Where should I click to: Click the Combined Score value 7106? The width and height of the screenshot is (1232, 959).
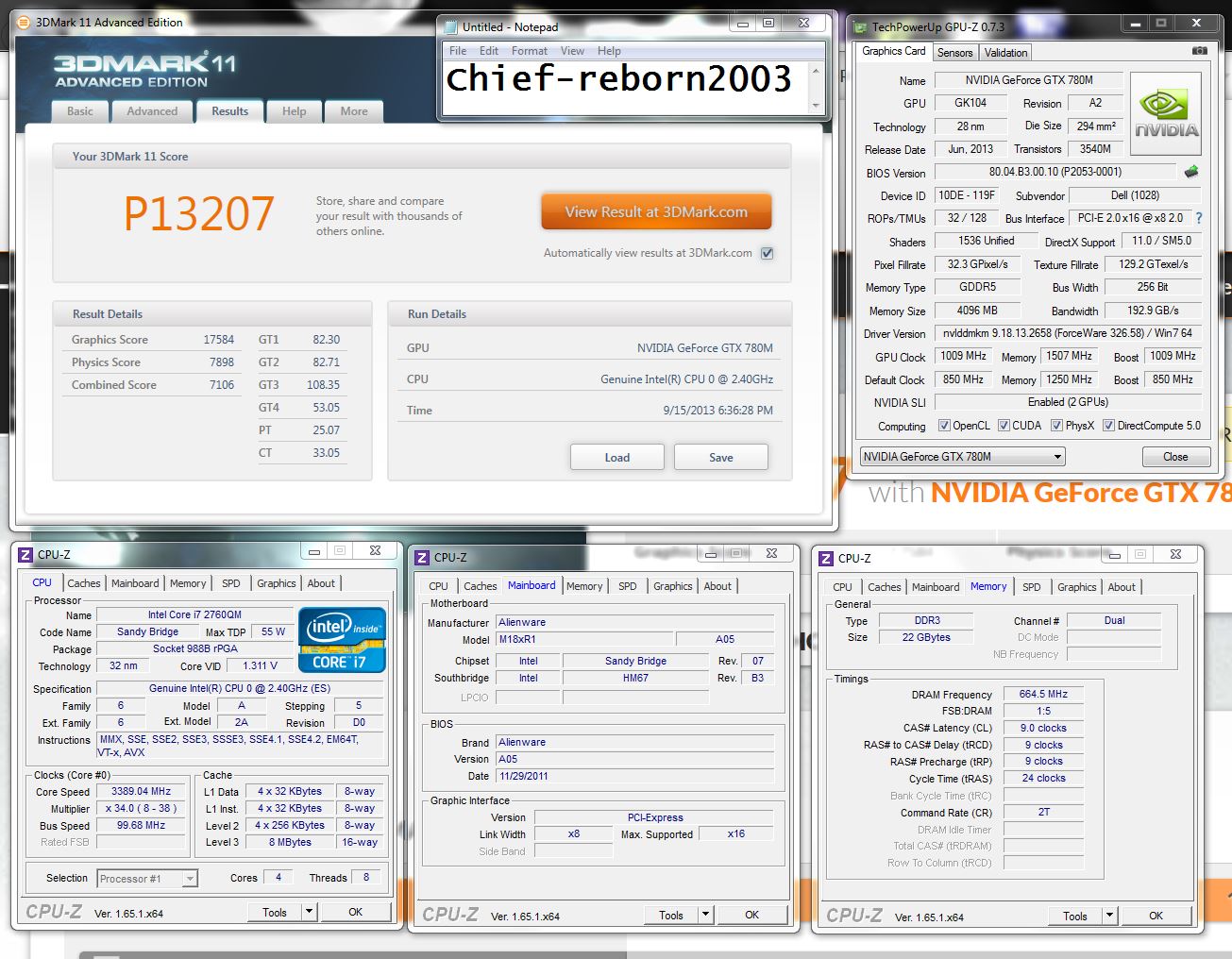(x=222, y=385)
